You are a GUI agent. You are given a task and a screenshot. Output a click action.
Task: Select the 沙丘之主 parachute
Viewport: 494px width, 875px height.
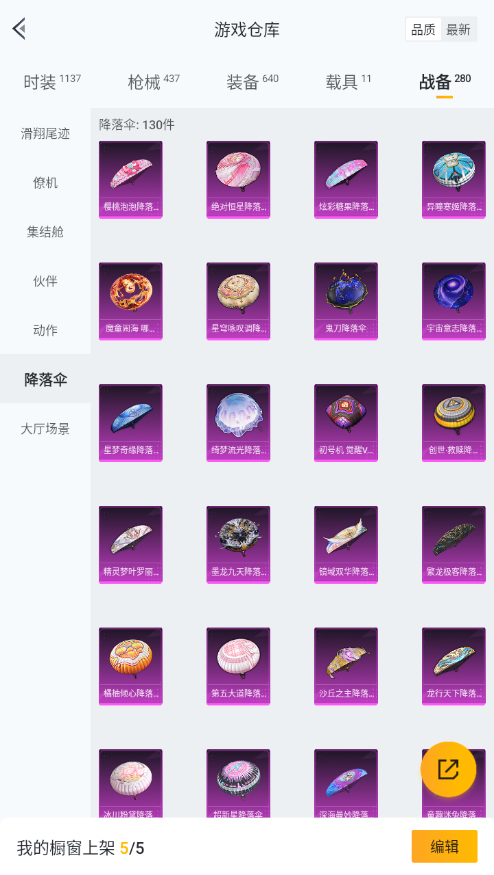[x=346, y=666]
